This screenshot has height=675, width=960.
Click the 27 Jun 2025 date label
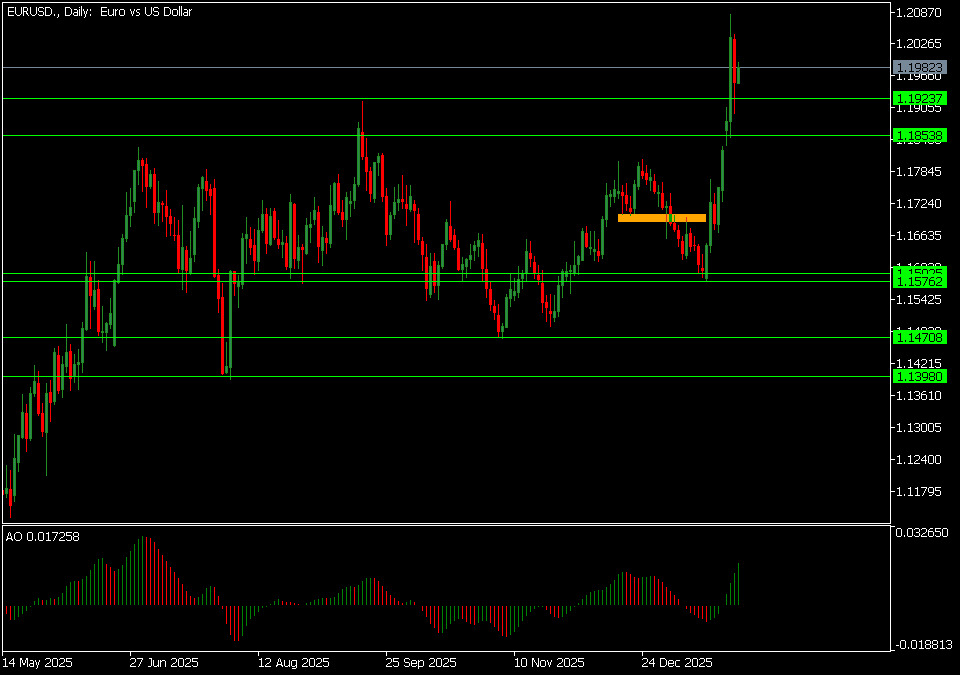tap(164, 662)
